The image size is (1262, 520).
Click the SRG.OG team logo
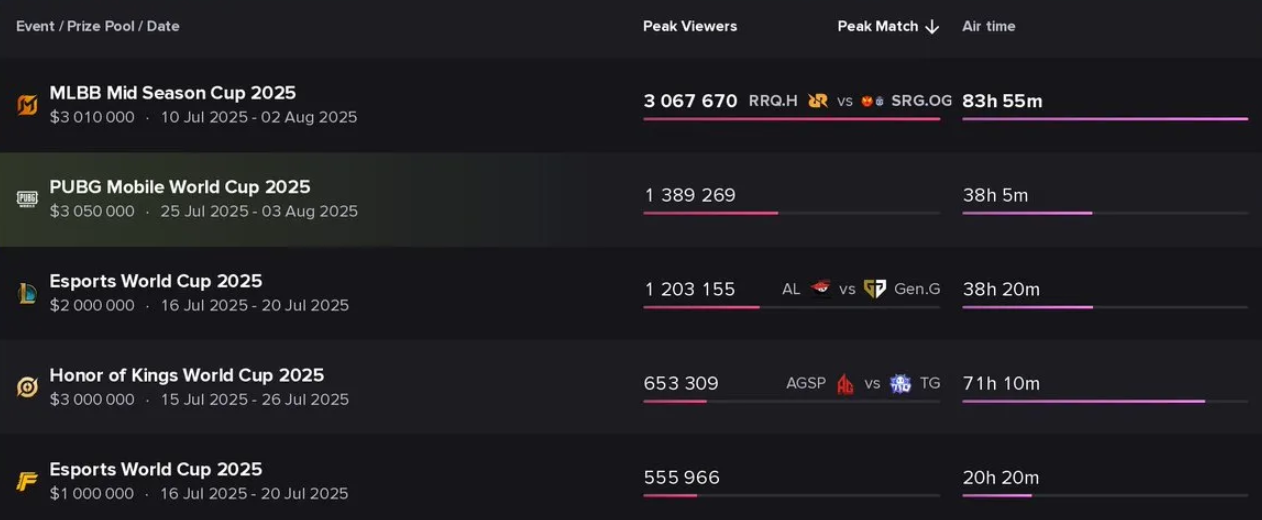pos(872,101)
